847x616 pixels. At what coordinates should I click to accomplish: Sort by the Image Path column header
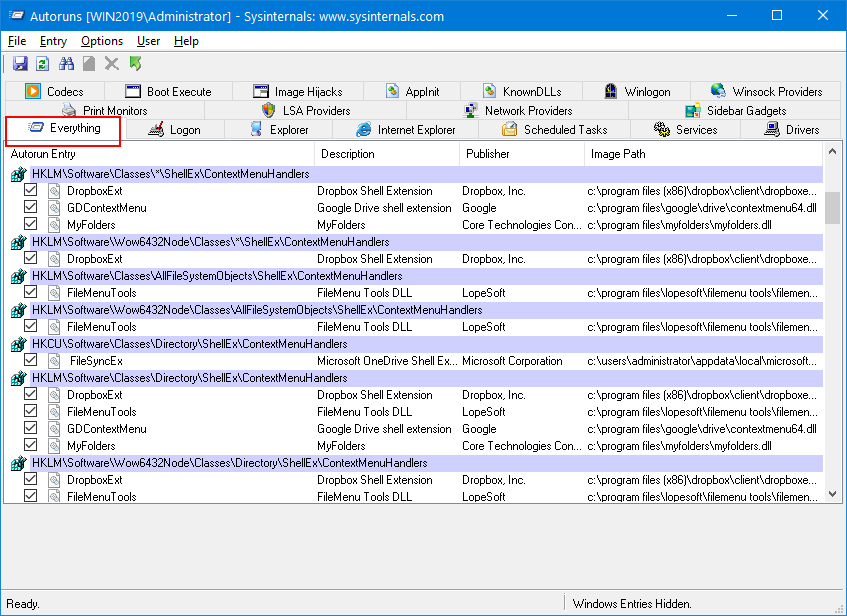(703, 154)
